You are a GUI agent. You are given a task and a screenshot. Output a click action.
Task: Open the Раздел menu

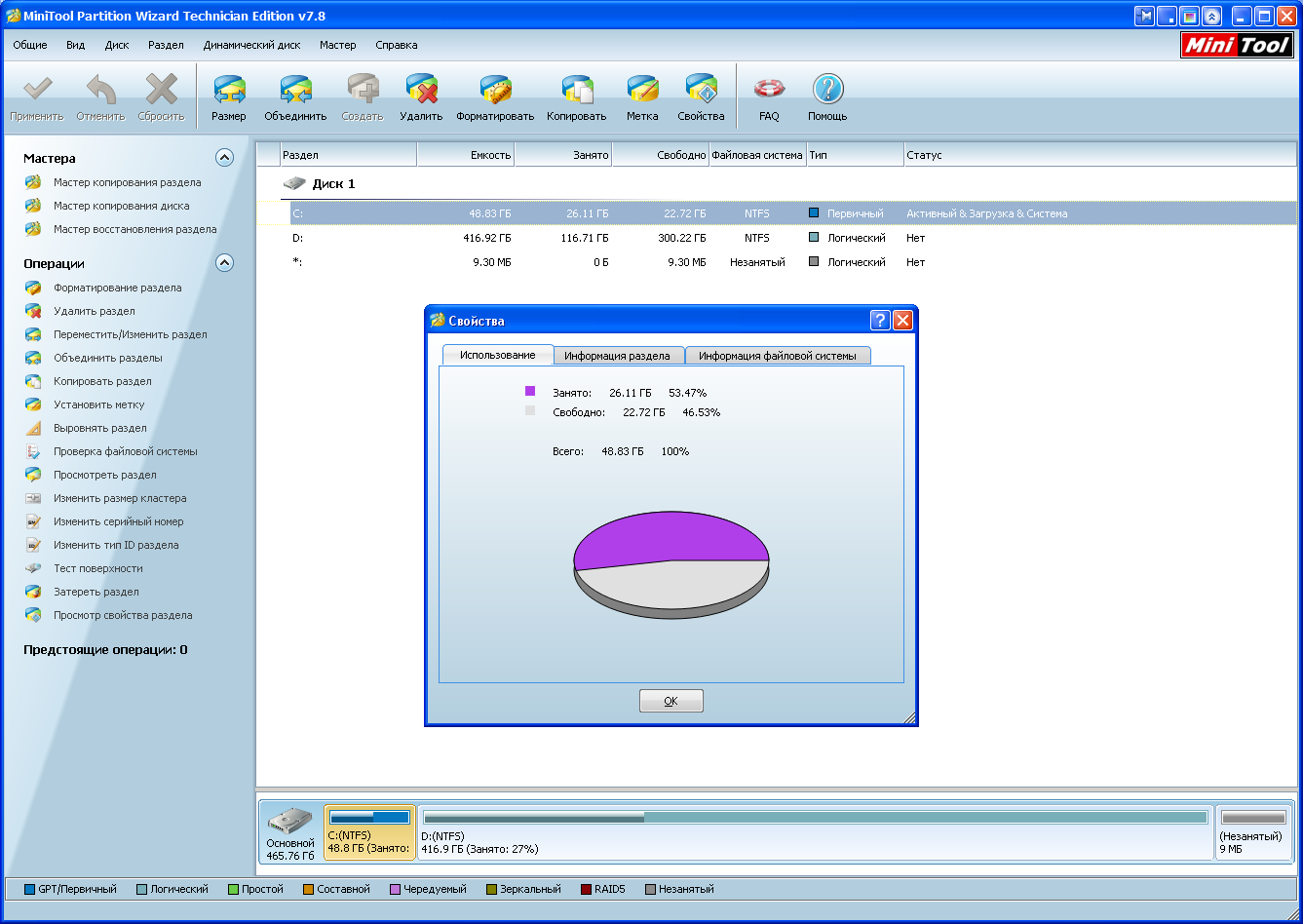coord(166,45)
